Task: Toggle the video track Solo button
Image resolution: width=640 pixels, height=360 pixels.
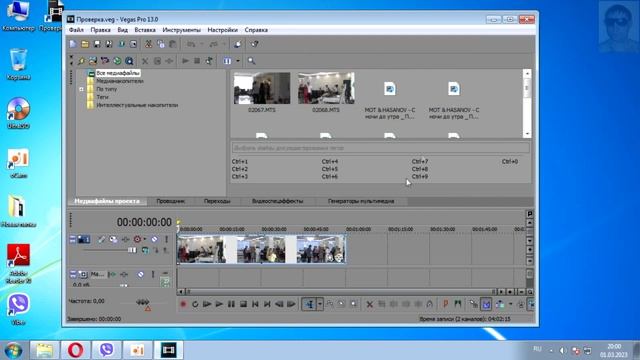Action: coord(166,239)
